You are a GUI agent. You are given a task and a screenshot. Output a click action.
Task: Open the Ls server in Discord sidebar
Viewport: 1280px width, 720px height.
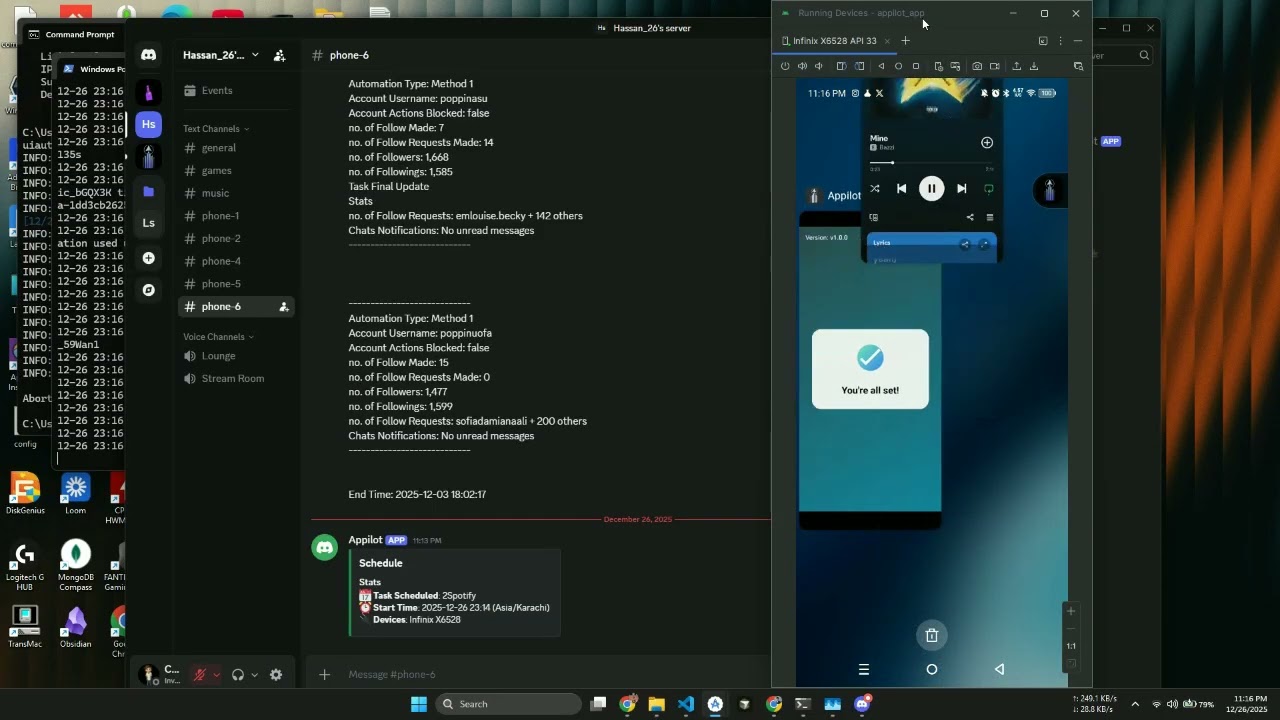tap(149, 223)
